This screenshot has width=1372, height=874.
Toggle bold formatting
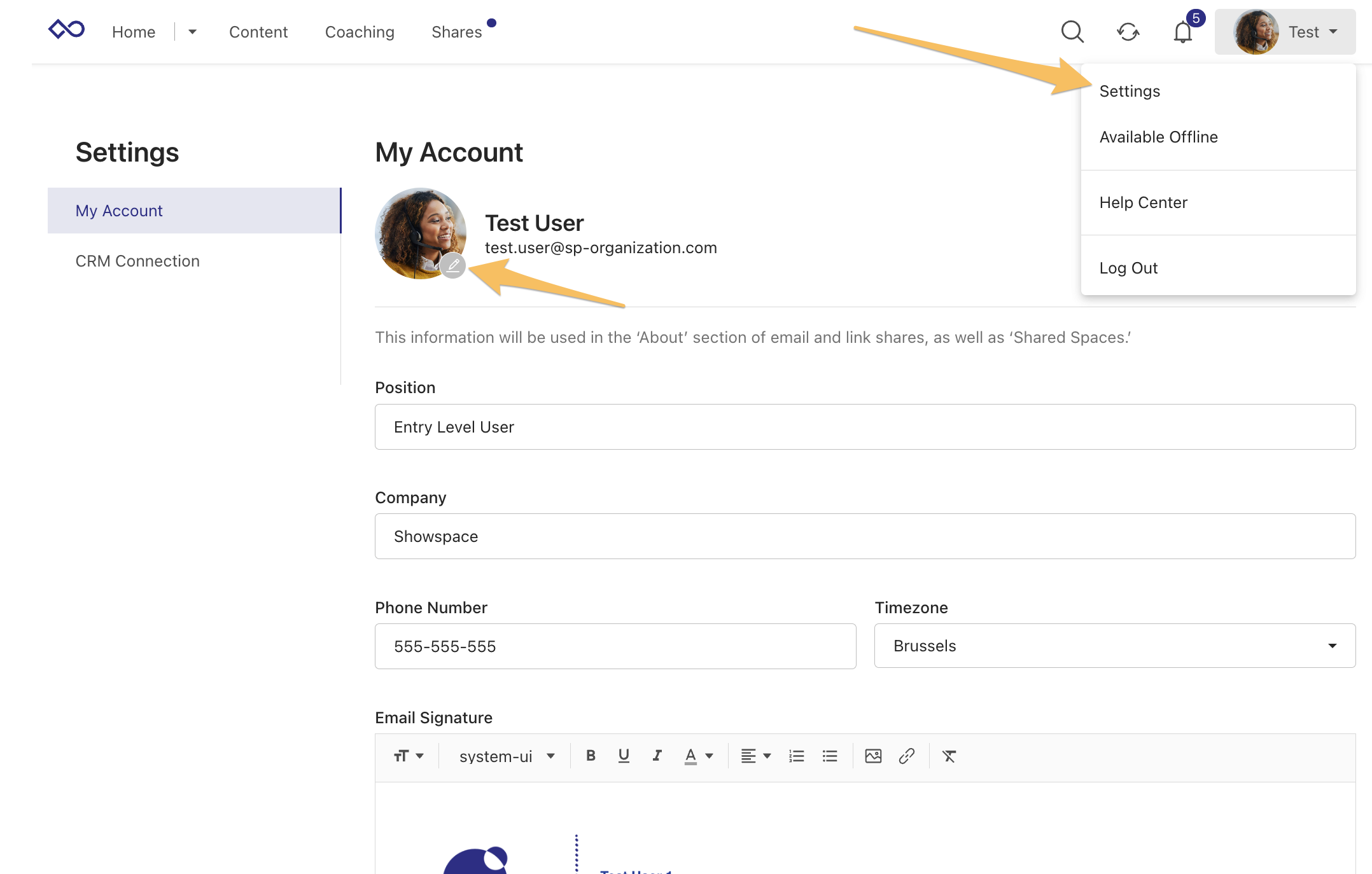(x=591, y=756)
